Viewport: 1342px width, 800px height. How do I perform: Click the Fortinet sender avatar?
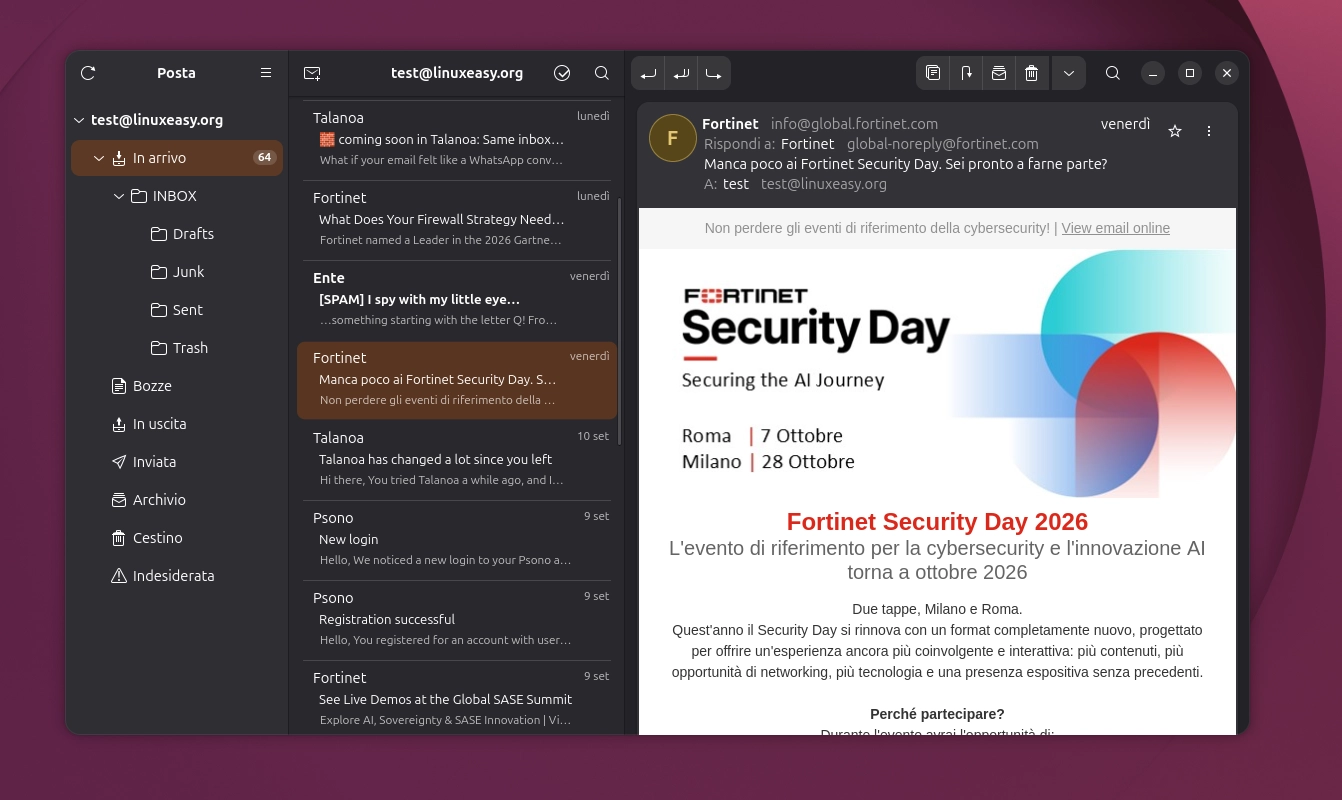pos(673,138)
